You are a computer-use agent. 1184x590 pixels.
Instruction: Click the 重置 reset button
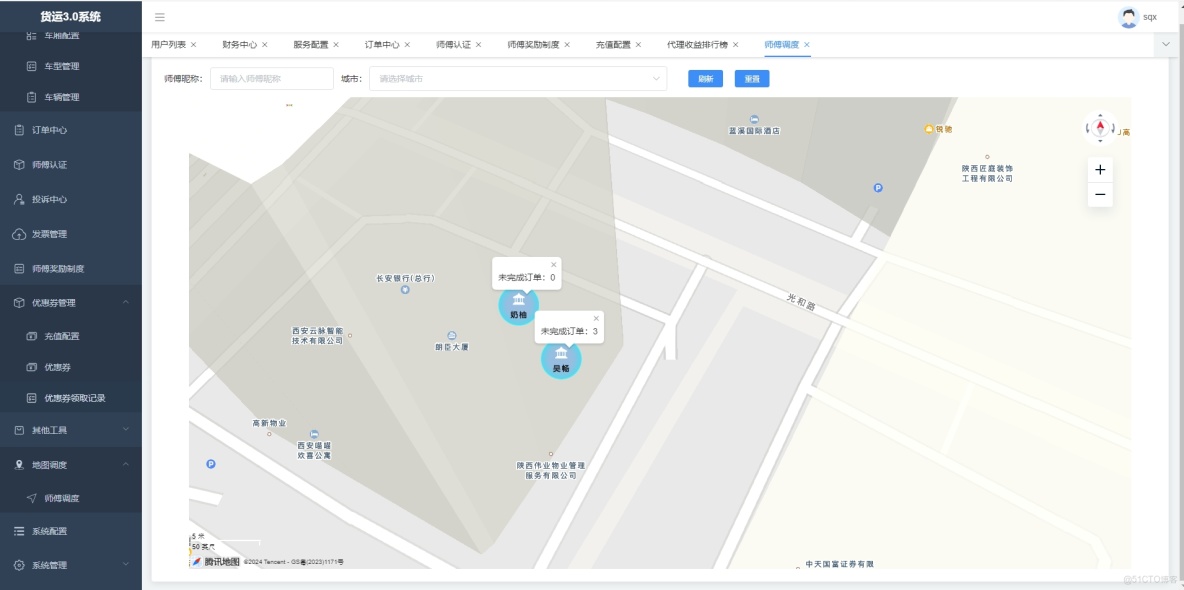pos(751,78)
